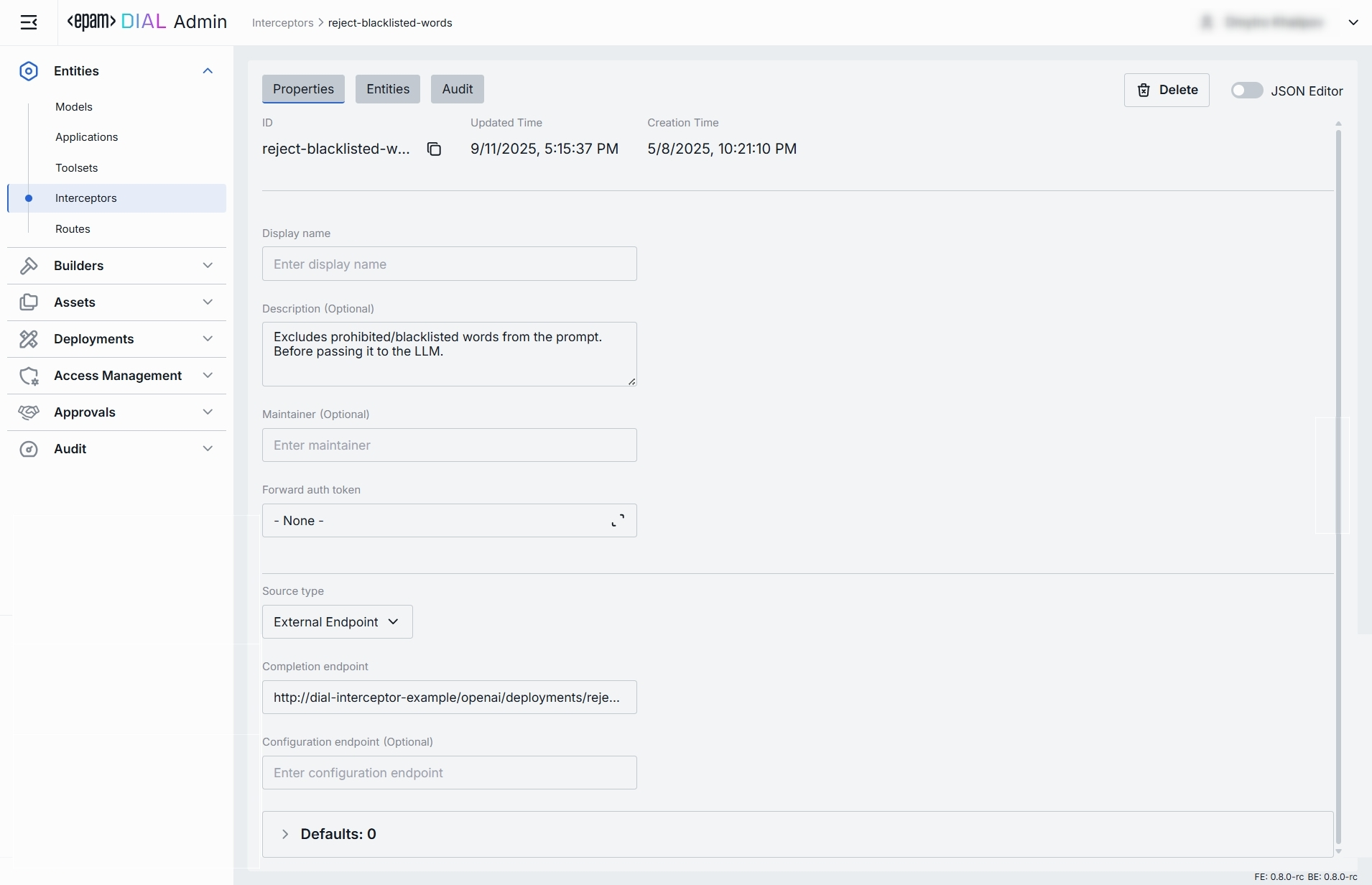Switch to the Entities tab

tap(388, 89)
